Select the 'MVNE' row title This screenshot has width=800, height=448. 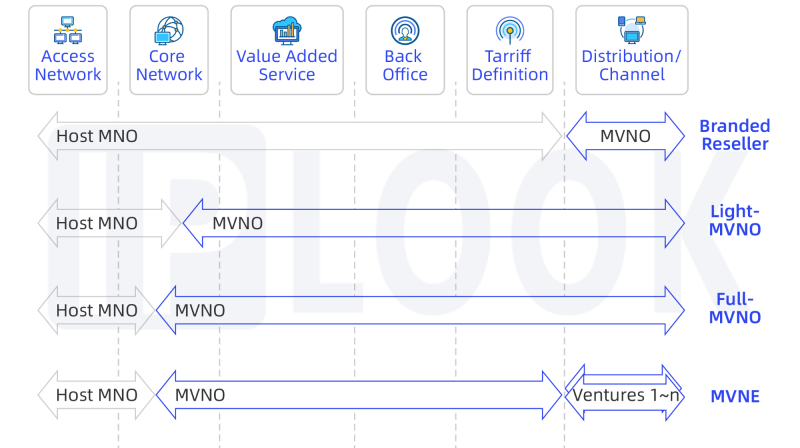(735, 396)
